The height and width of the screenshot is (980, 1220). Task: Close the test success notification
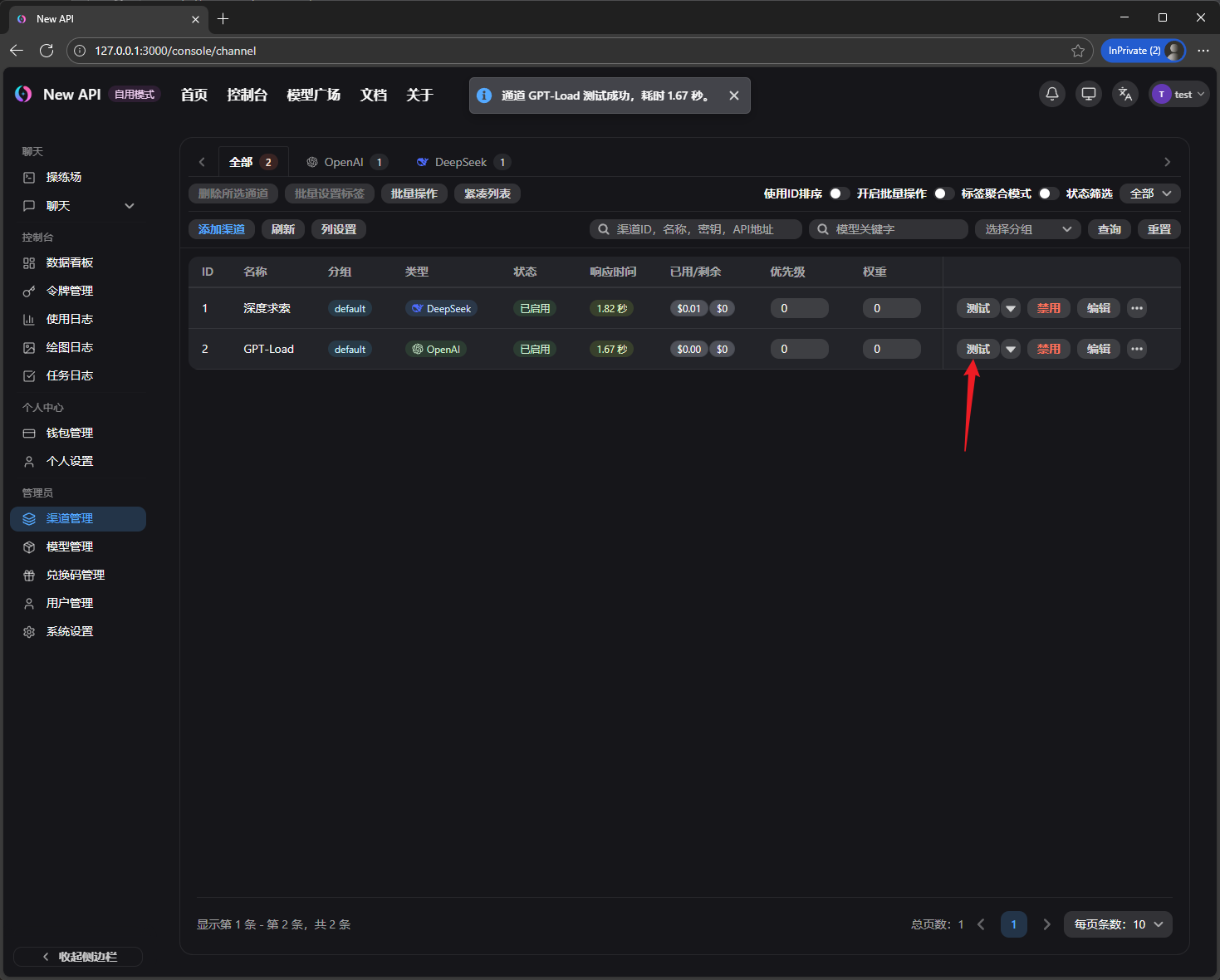tap(733, 96)
